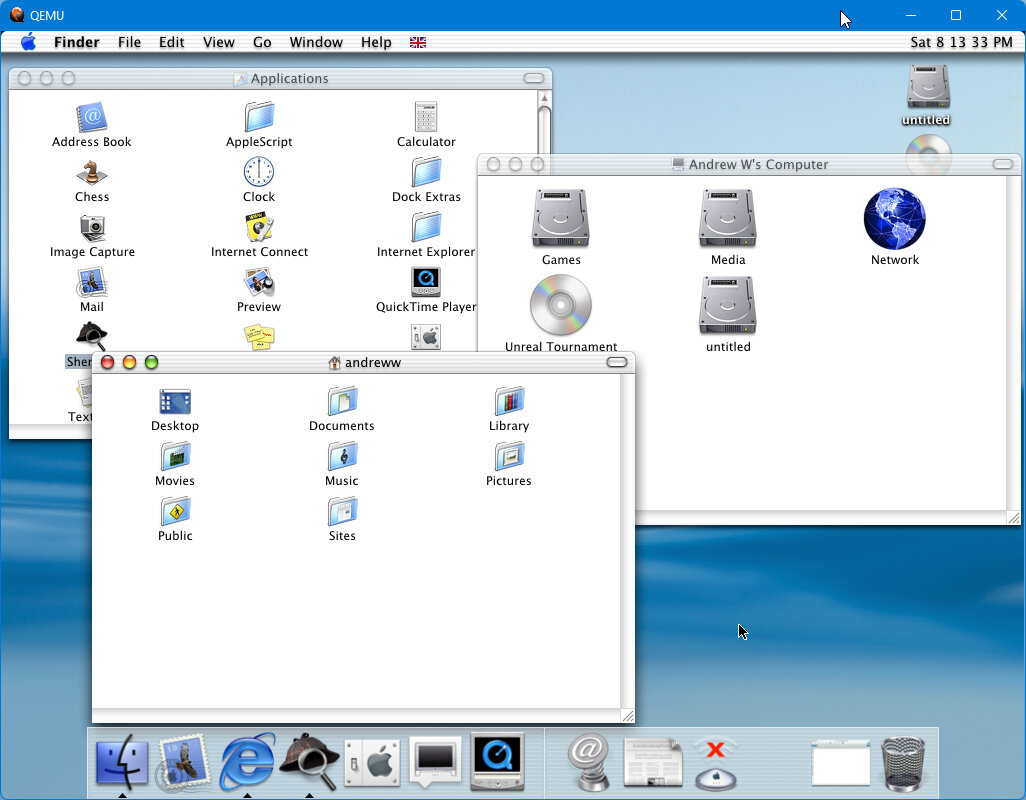The image size is (1026, 800).
Task: Select the Documents folder in andreww window
Action: (x=342, y=402)
